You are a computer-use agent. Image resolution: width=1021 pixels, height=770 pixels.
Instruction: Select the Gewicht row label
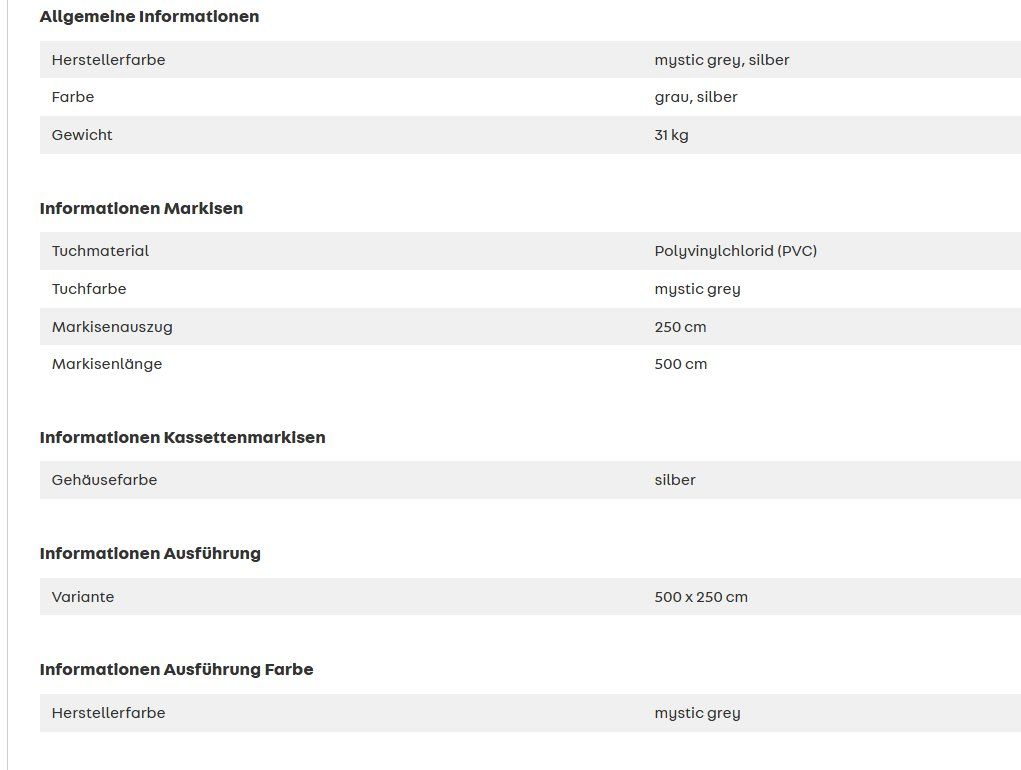(x=82, y=135)
